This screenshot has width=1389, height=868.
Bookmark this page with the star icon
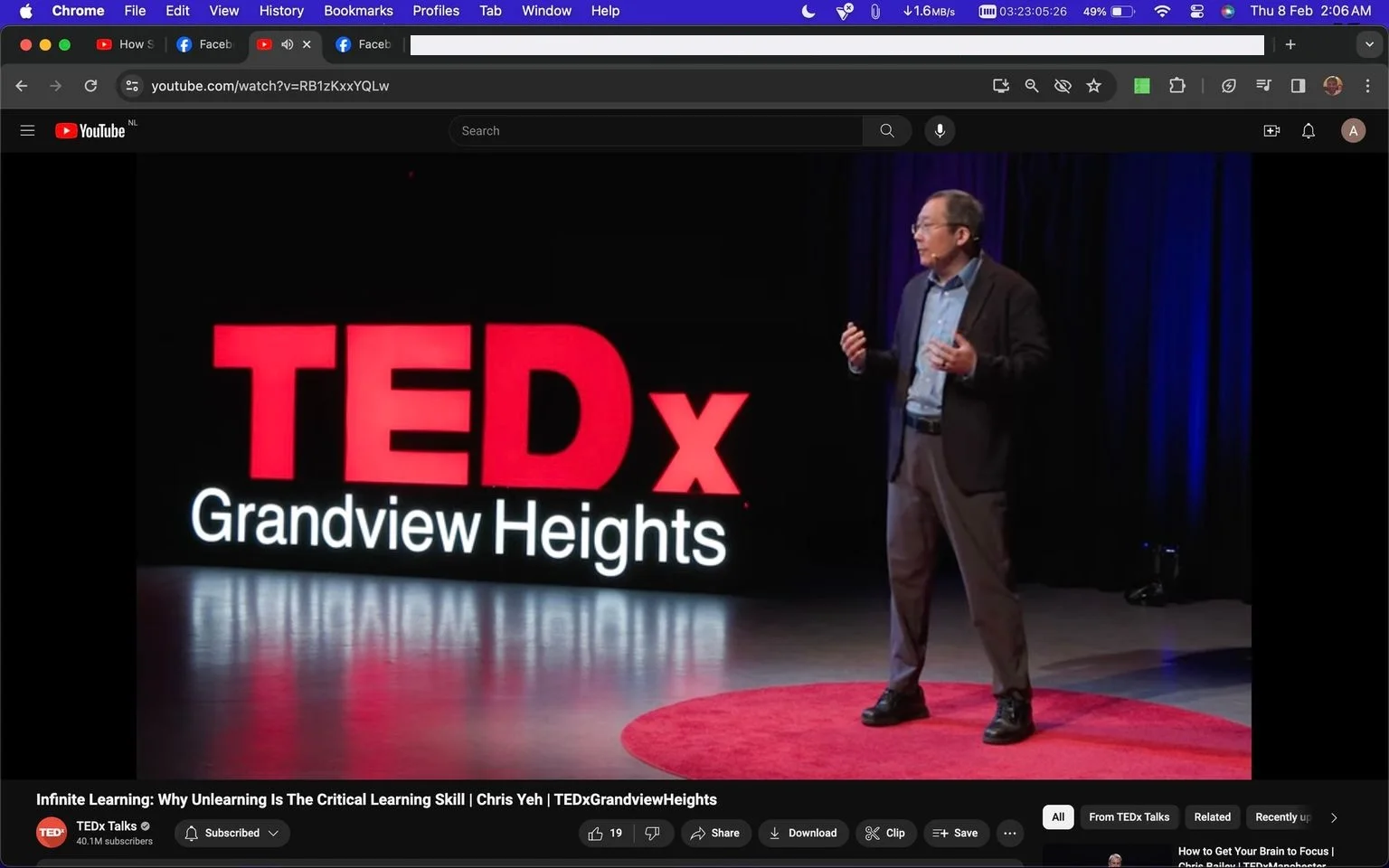click(x=1093, y=86)
